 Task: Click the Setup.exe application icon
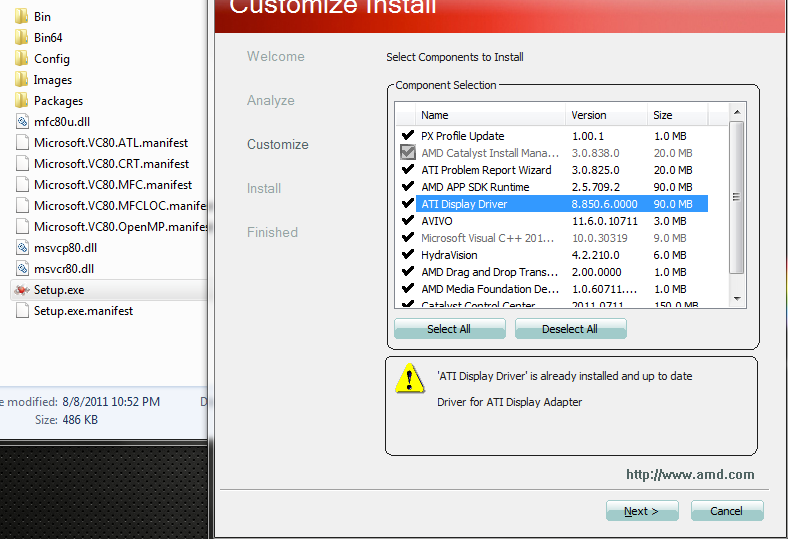(x=22, y=290)
